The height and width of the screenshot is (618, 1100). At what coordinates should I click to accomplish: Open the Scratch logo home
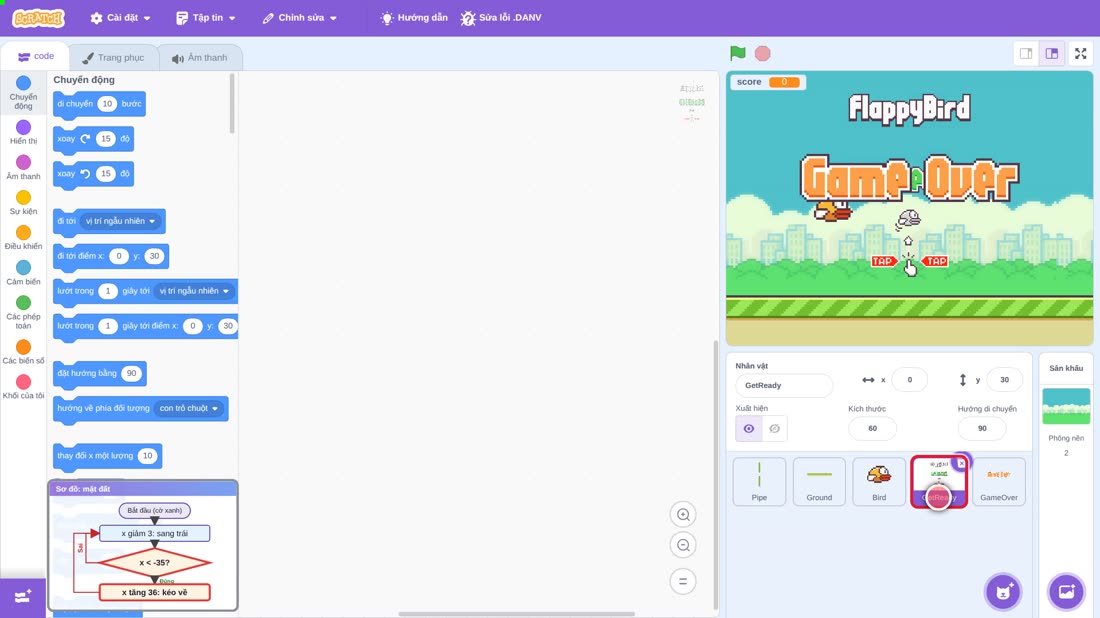39,18
